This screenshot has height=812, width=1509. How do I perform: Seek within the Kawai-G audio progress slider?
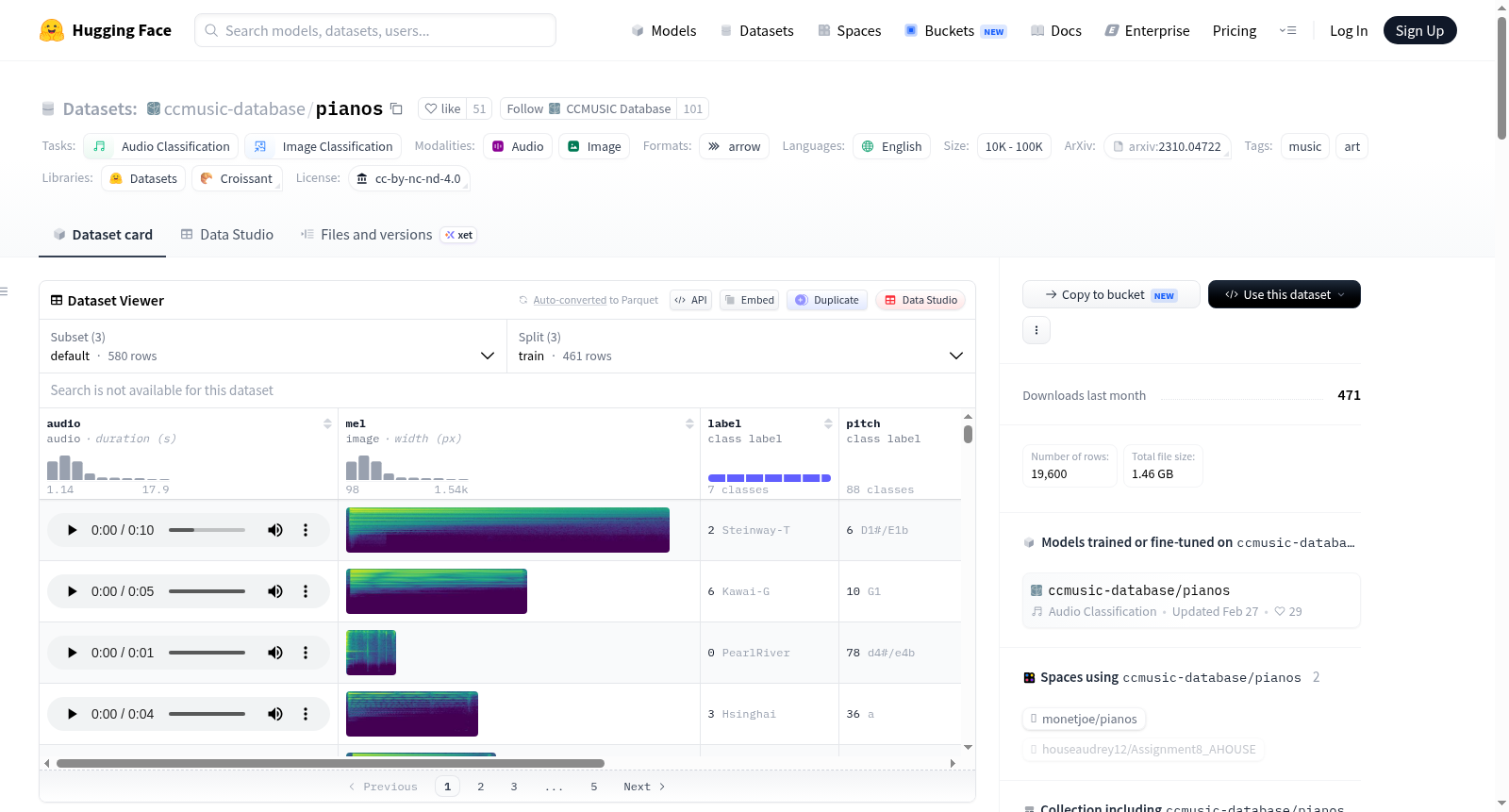(207, 591)
